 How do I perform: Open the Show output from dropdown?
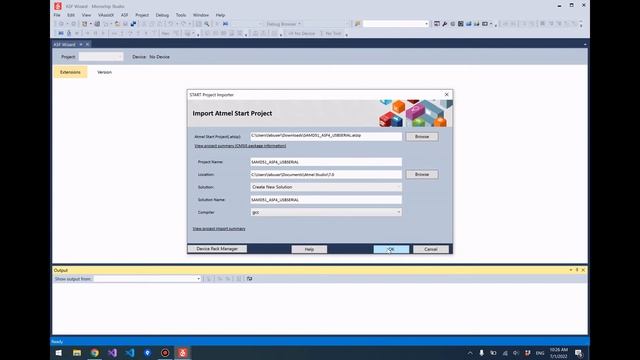(x=147, y=279)
